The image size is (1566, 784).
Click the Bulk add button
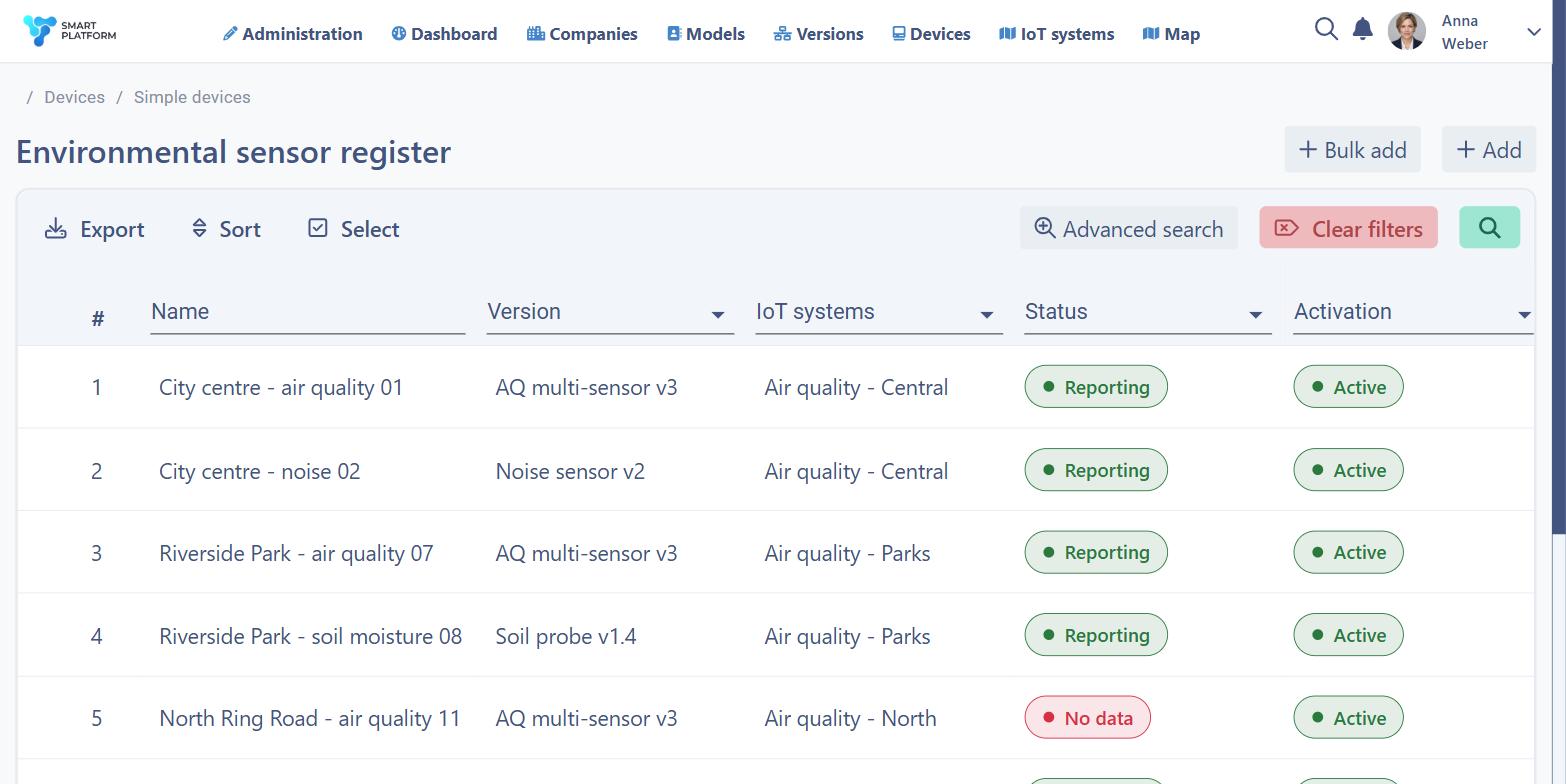1352,150
